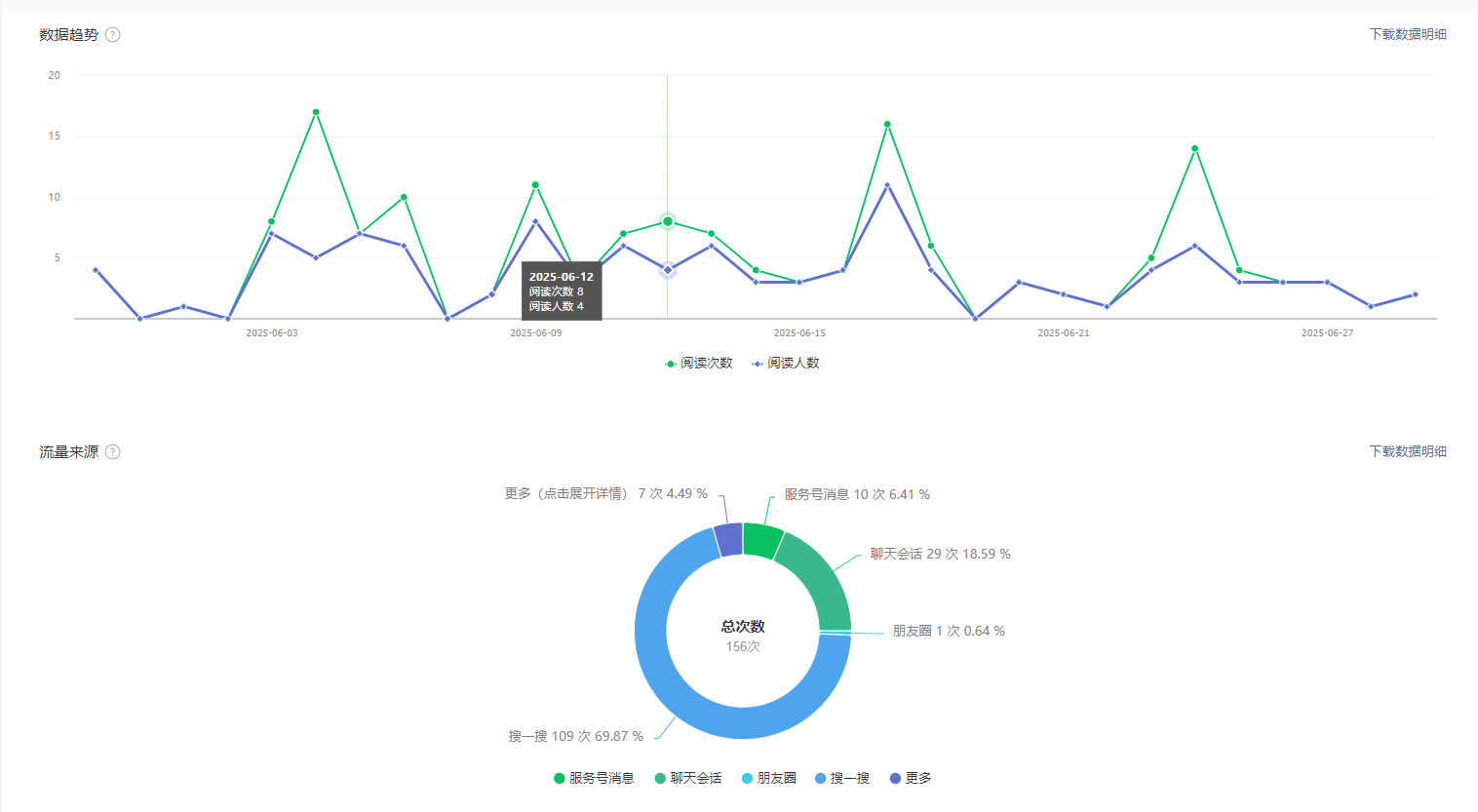Click the highlighted 阅读人数 point on 2025-06-12
The height and width of the screenshot is (812, 1478).
coord(668,270)
